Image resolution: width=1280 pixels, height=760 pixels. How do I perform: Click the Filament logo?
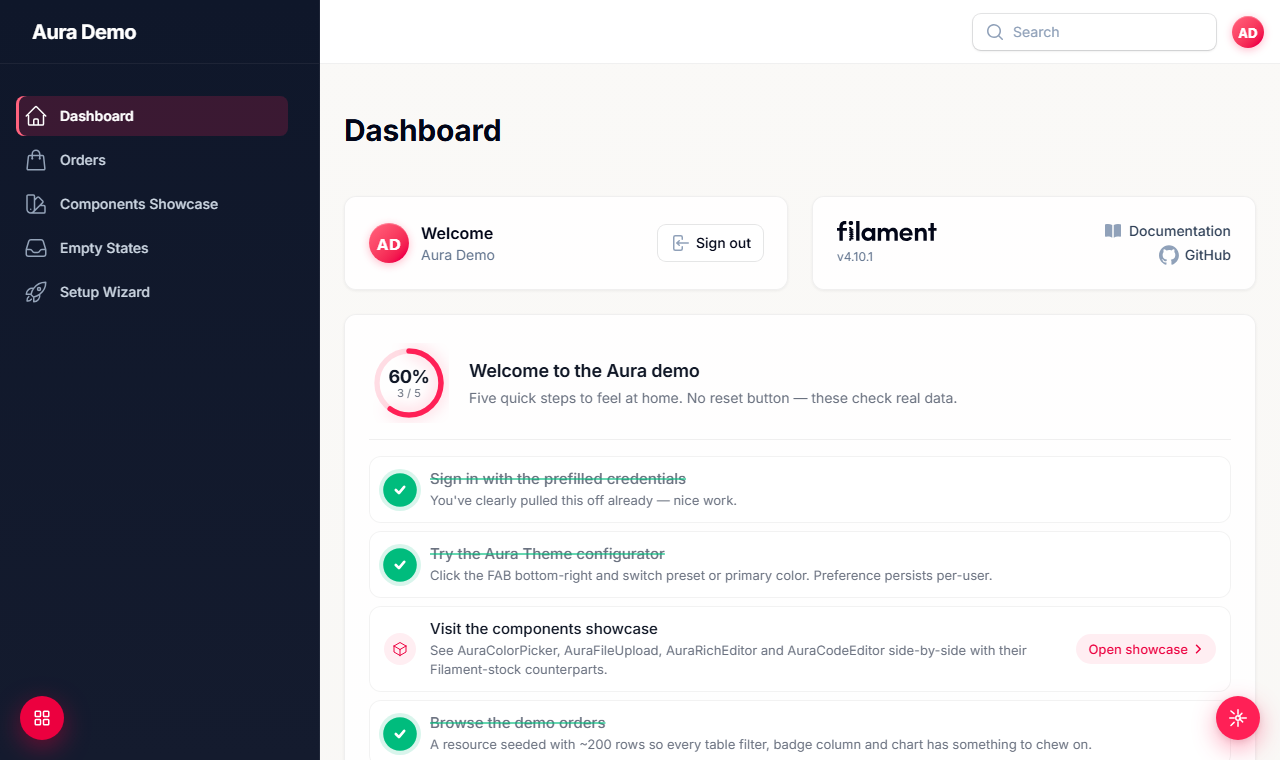886,232
